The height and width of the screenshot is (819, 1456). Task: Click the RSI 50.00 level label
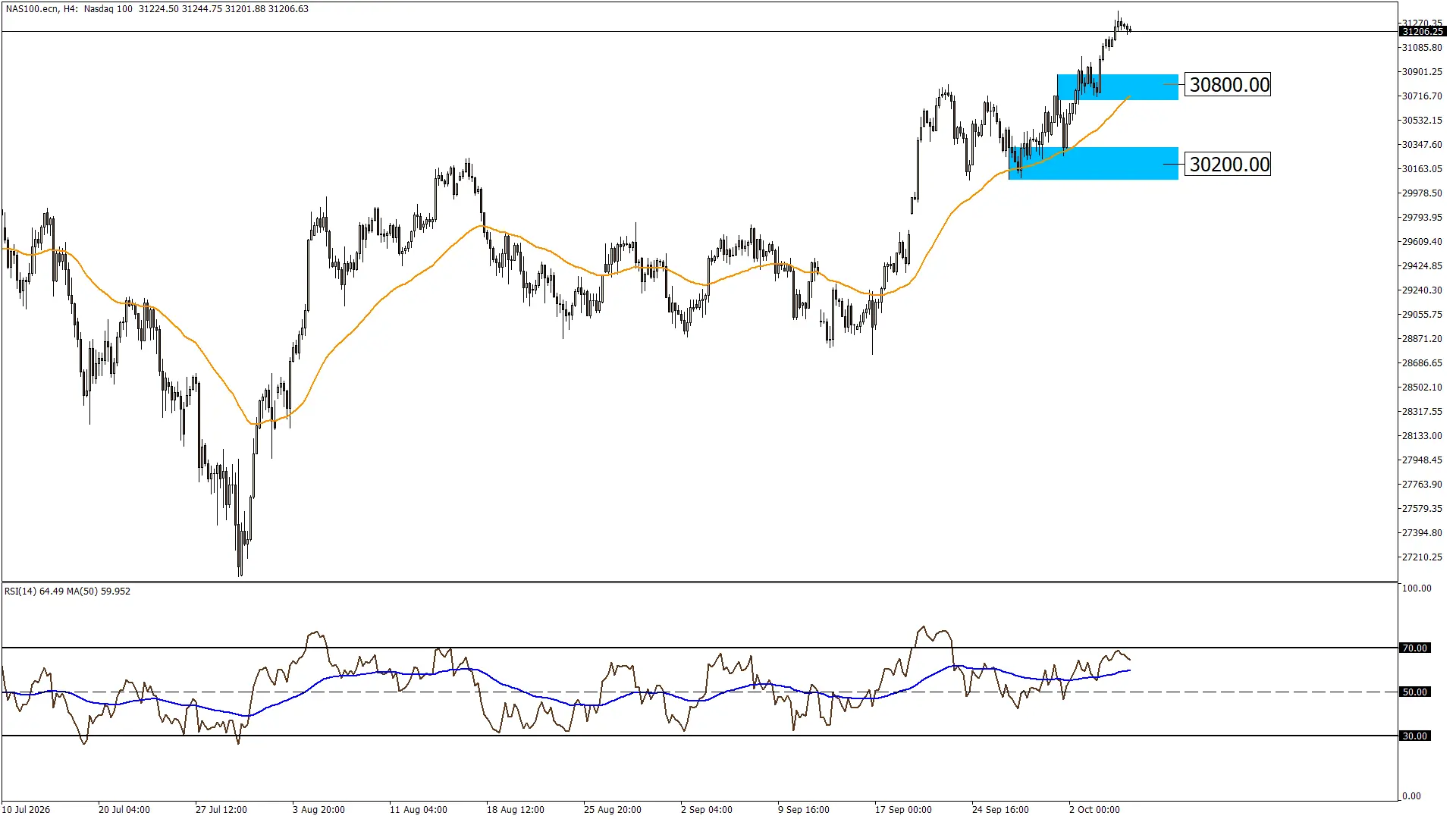pyautogui.click(x=1415, y=692)
